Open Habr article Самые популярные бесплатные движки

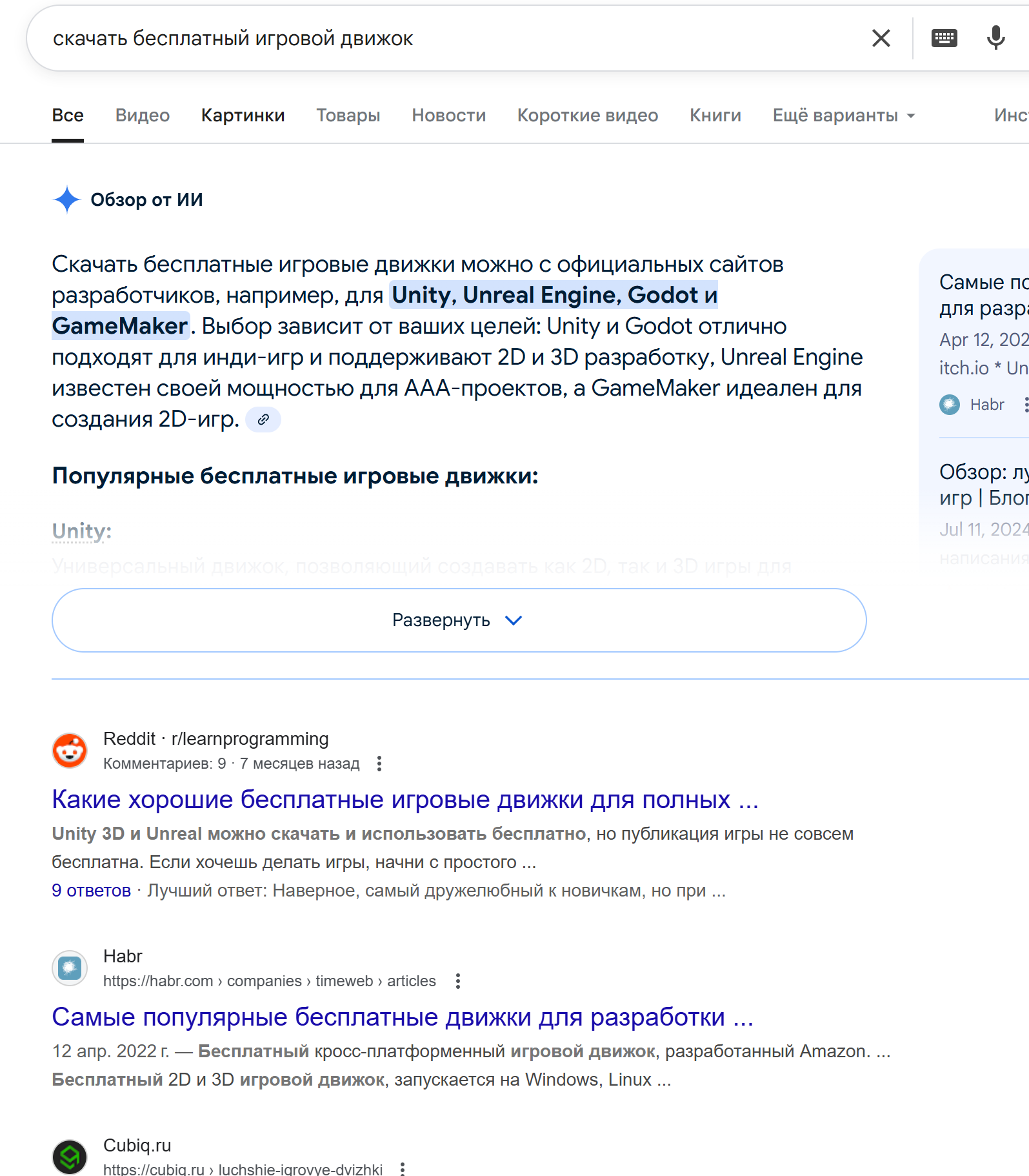tap(403, 1017)
